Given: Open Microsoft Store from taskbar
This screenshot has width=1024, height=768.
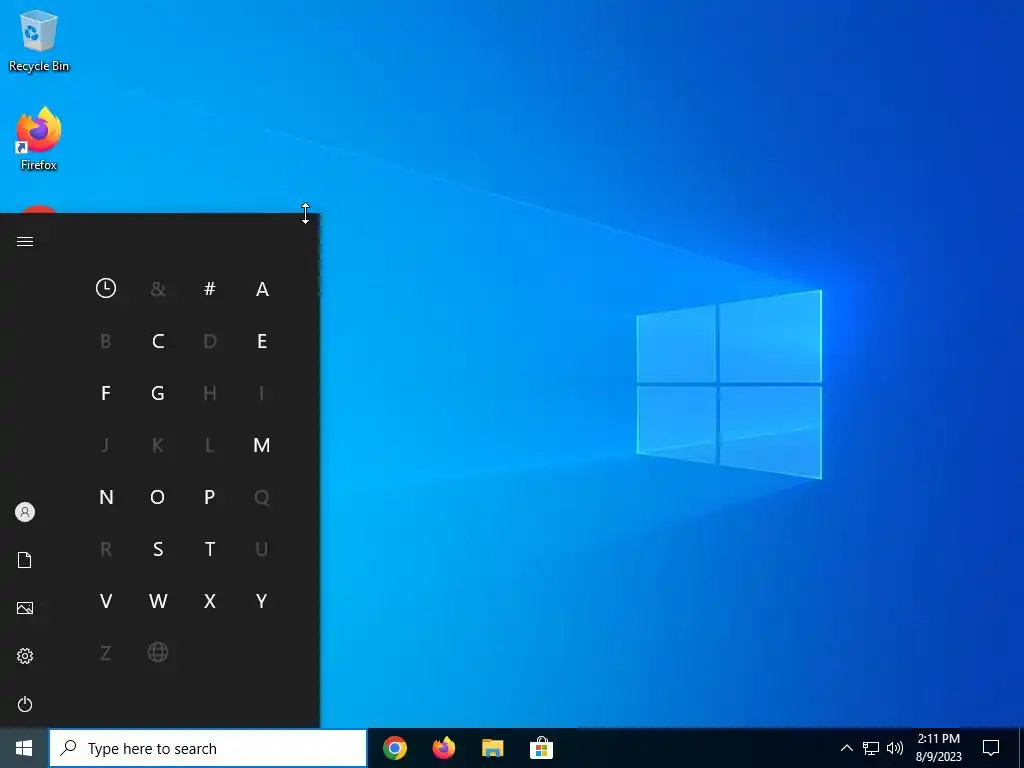Looking at the screenshot, I should tap(541, 748).
